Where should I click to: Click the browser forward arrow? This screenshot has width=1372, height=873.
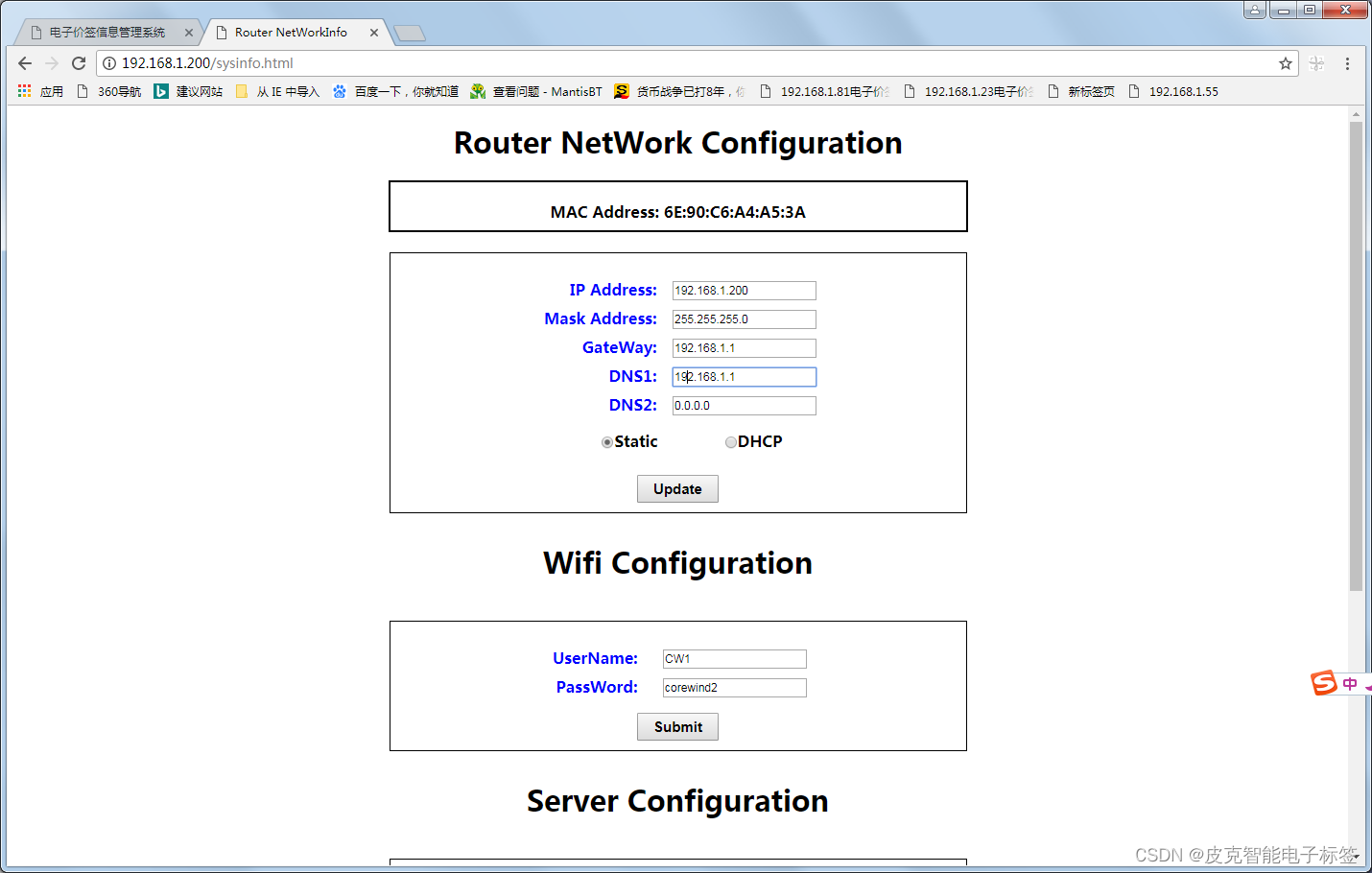point(52,63)
